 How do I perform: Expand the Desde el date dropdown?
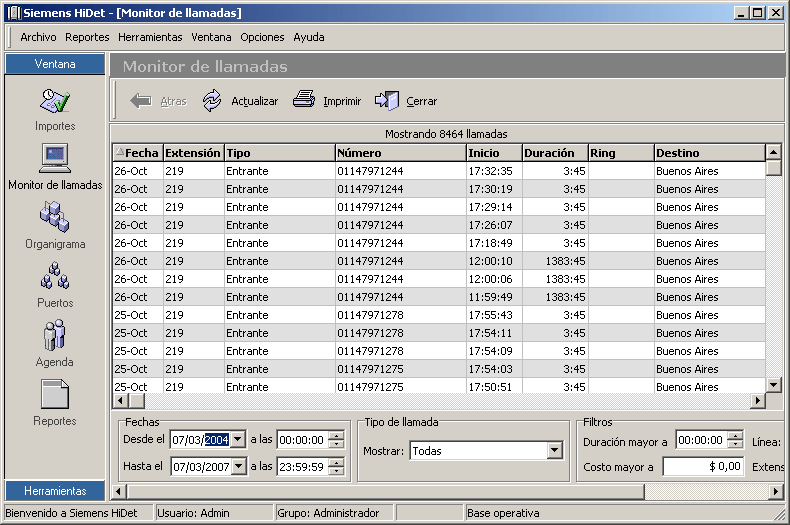[238, 439]
